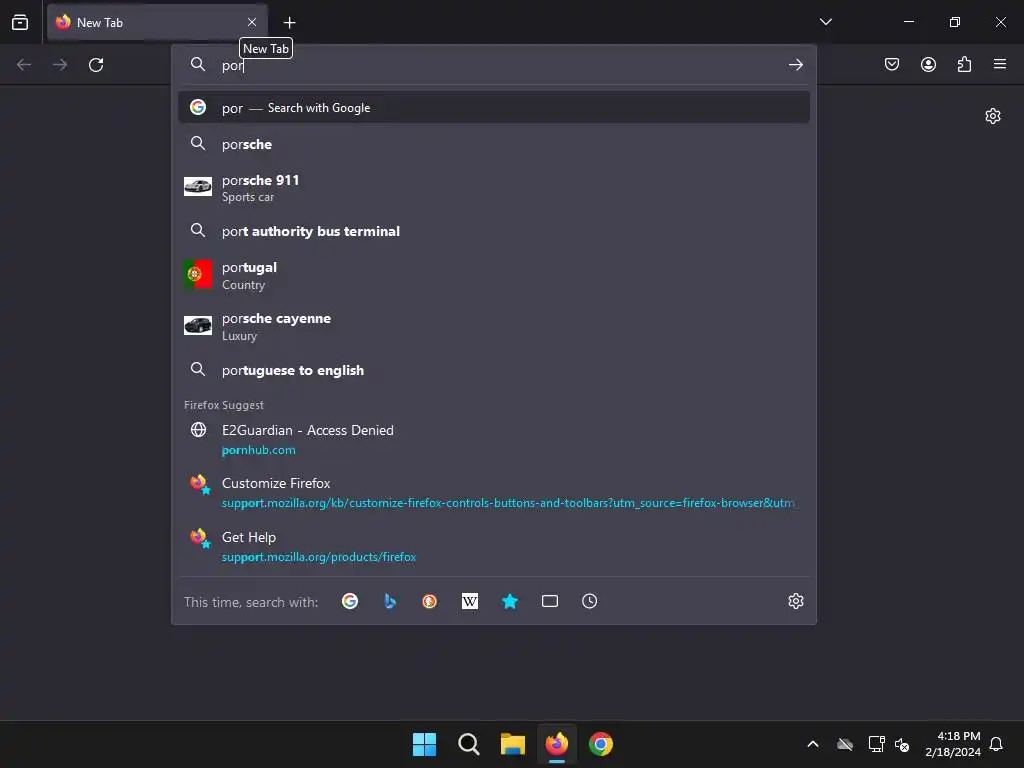This screenshot has height=768, width=1024.
Task: Search this time with Bing
Action: pos(390,601)
